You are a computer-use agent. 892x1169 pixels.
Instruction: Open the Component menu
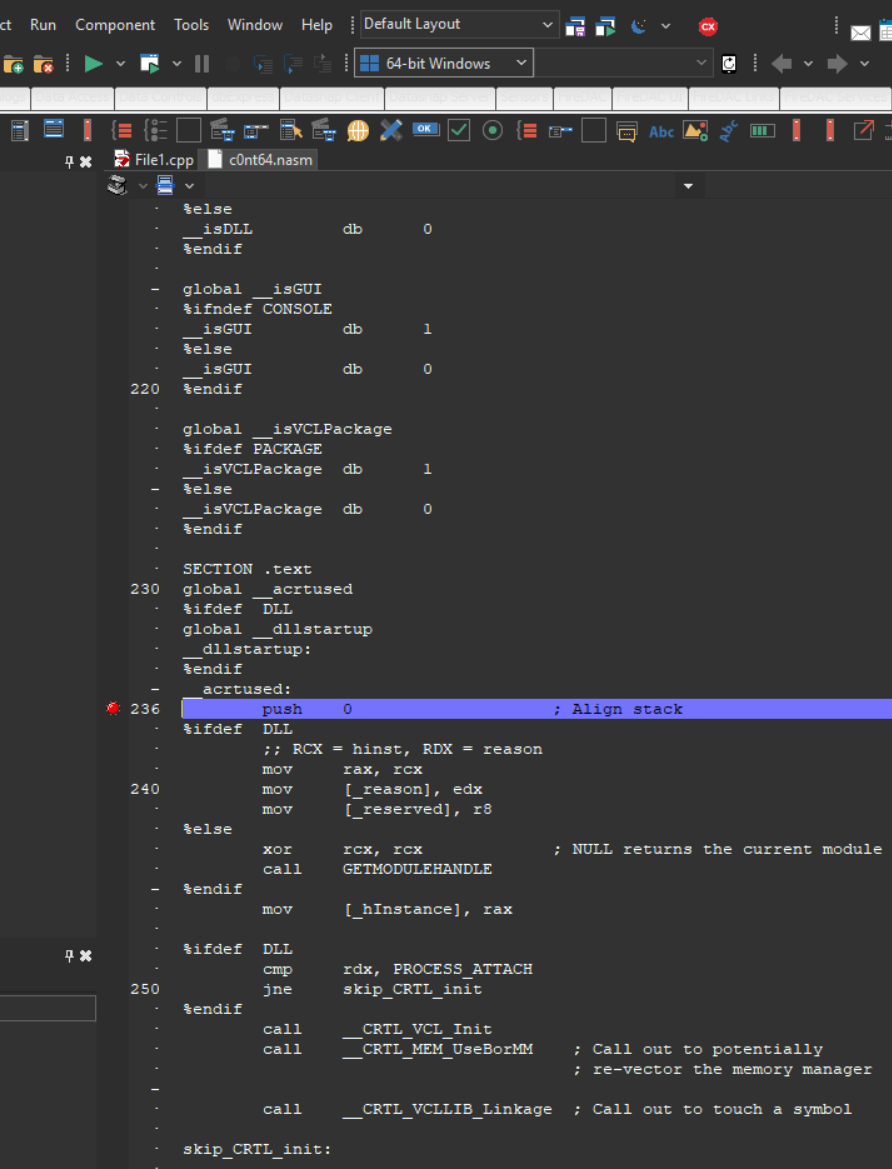tap(115, 25)
